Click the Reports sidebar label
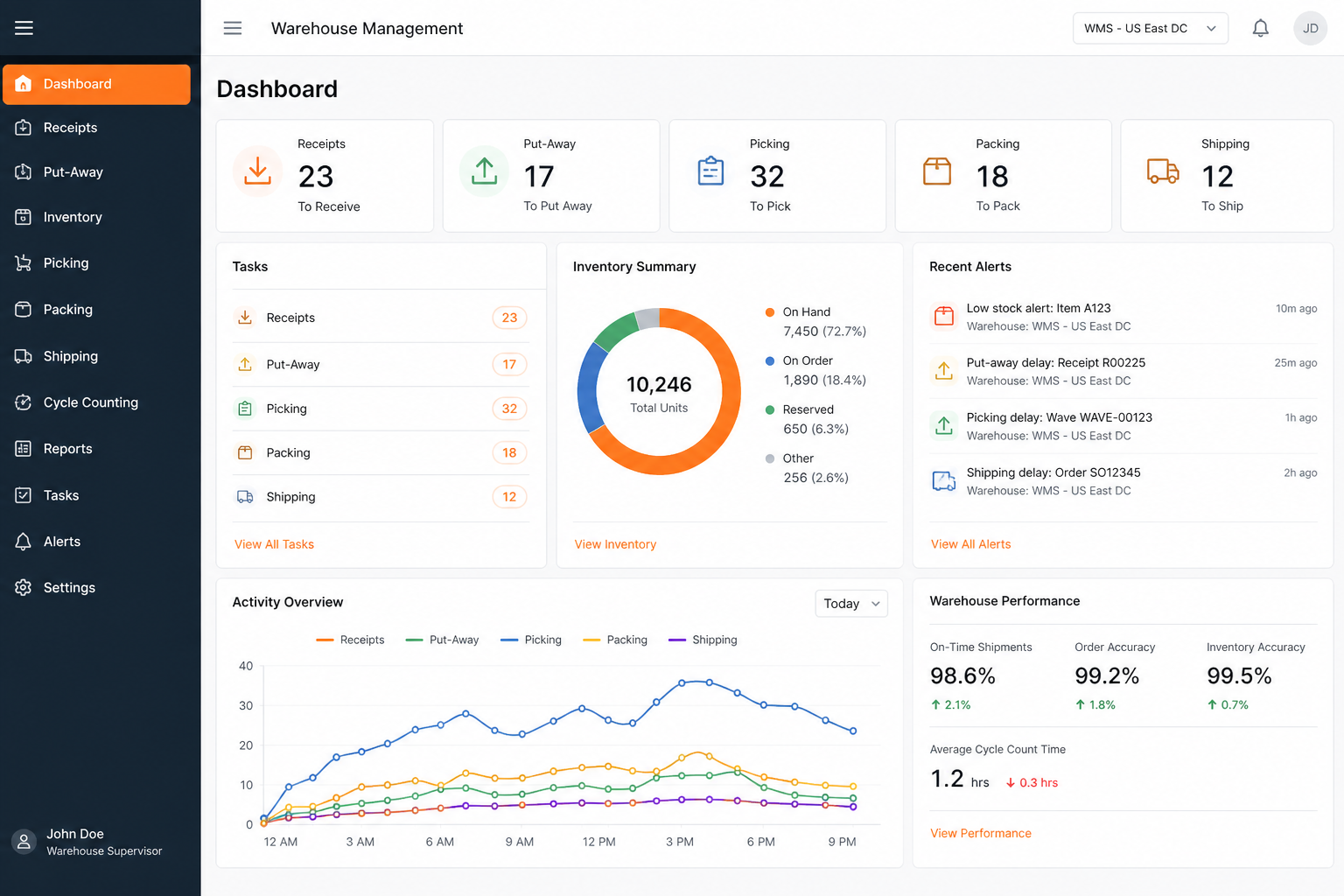 click(x=68, y=449)
